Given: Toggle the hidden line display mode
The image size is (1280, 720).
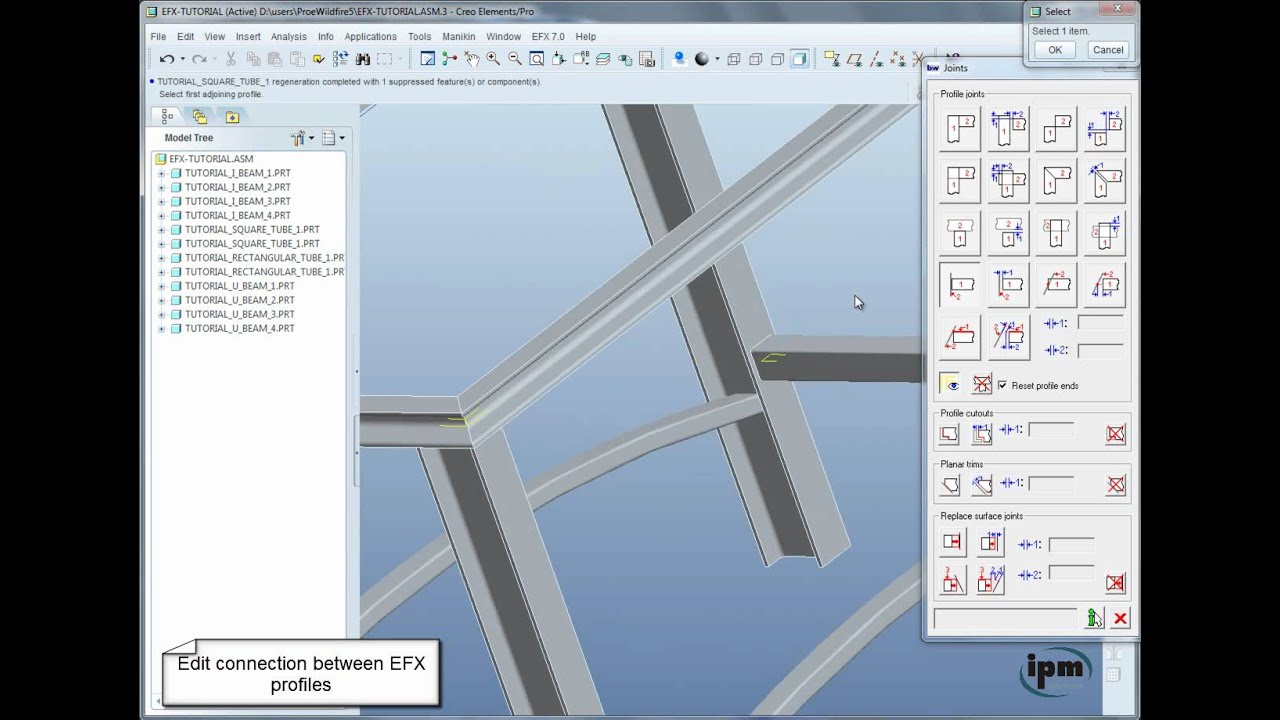Looking at the screenshot, I should pyautogui.click(x=755, y=59).
